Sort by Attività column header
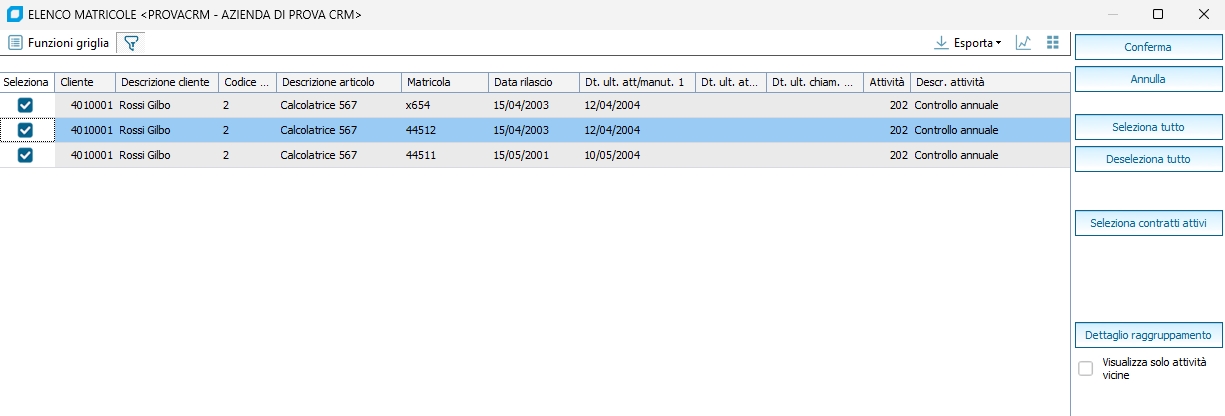The height and width of the screenshot is (416, 1225). [886, 82]
